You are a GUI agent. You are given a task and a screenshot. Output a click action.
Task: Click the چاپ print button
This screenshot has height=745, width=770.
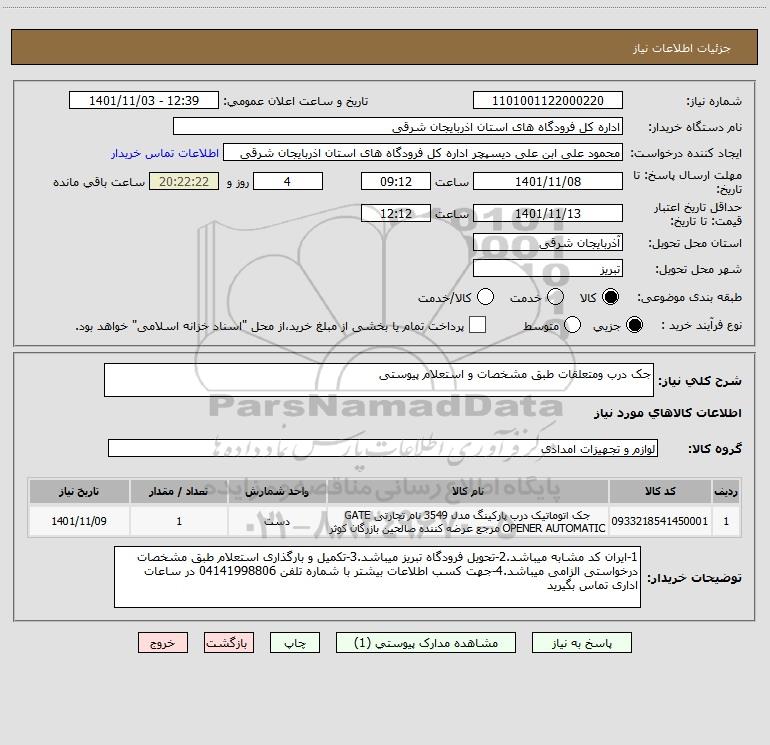pyautogui.click(x=295, y=643)
